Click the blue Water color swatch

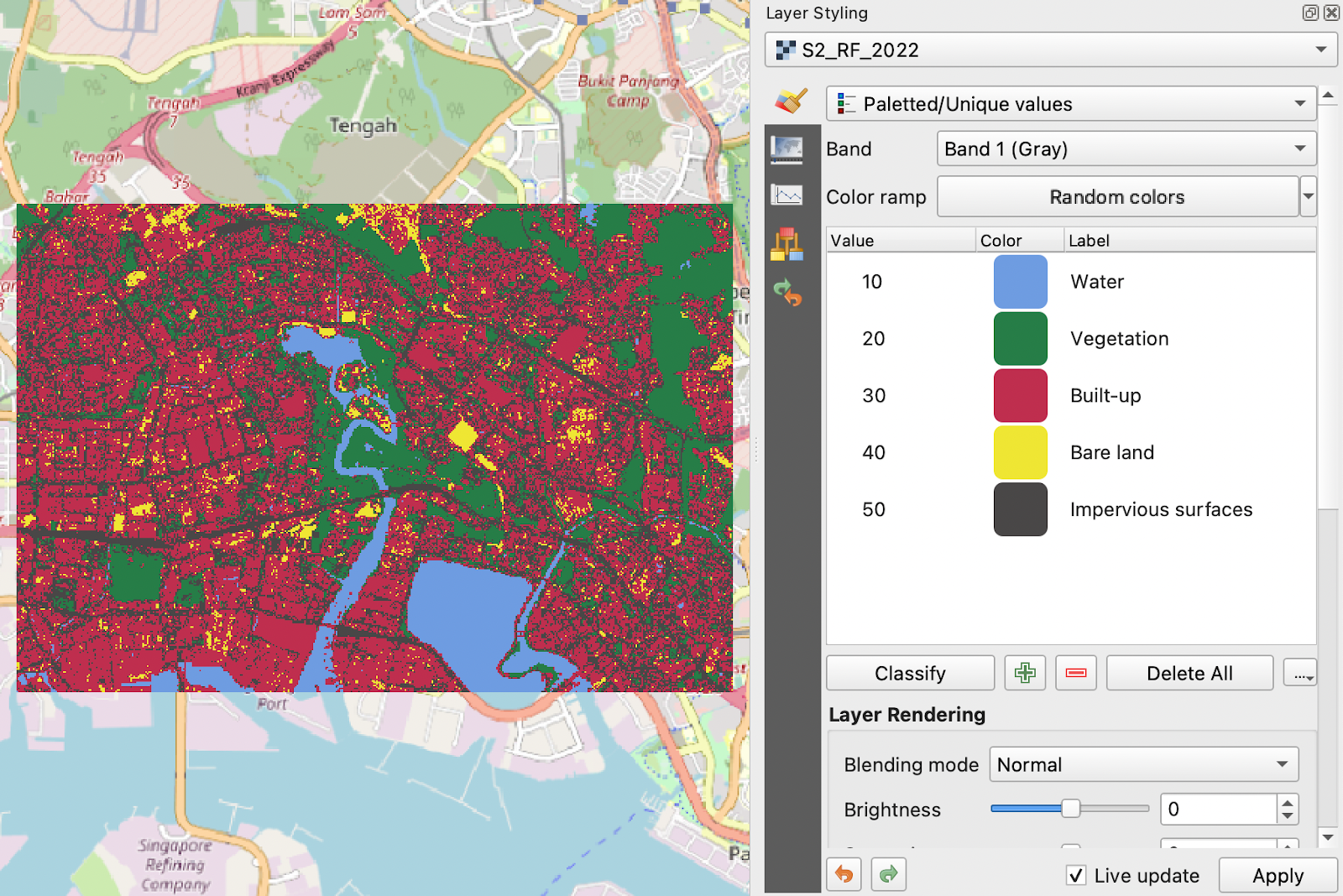tap(1020, 282)
